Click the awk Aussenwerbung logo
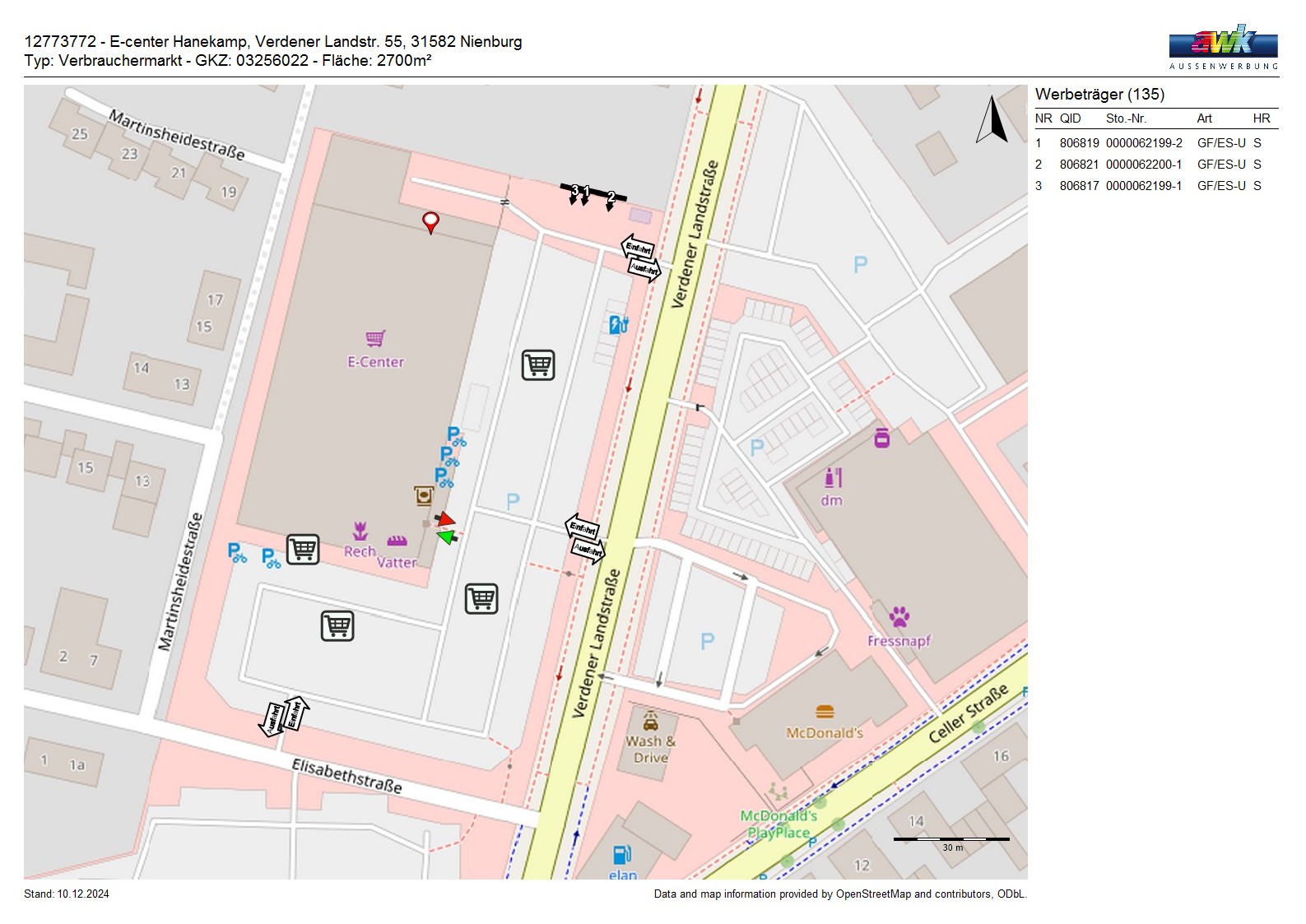This screenshot has height=924, width=1306. [x=1223, y=47]
